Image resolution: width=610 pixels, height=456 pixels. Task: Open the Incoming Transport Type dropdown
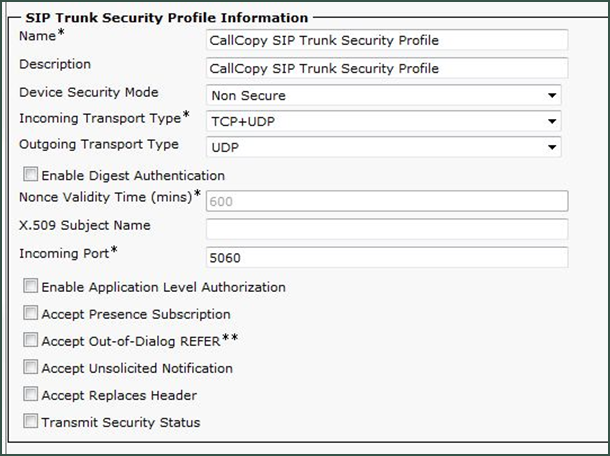pos(384,121)
